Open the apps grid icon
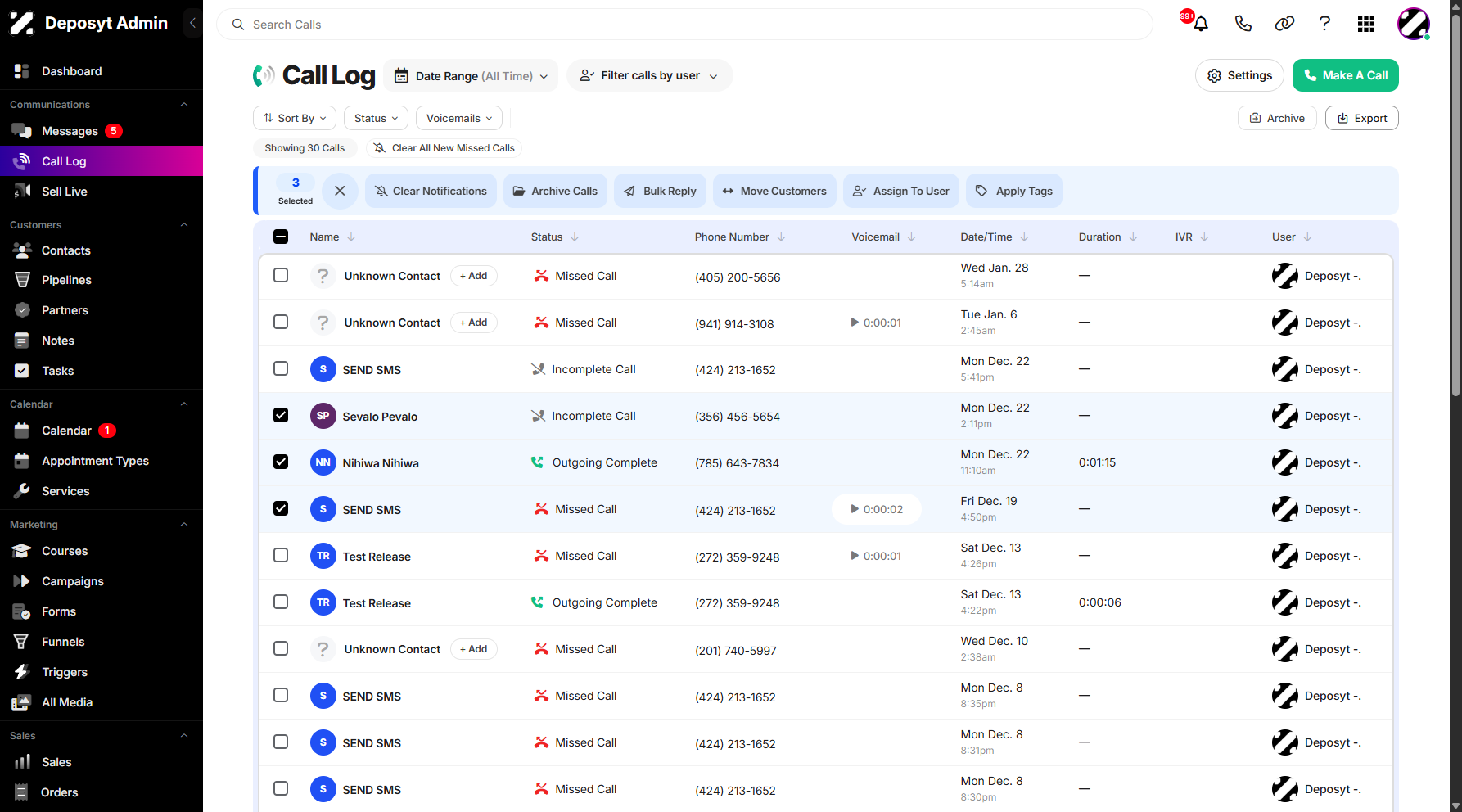 tap(1365, 24)
